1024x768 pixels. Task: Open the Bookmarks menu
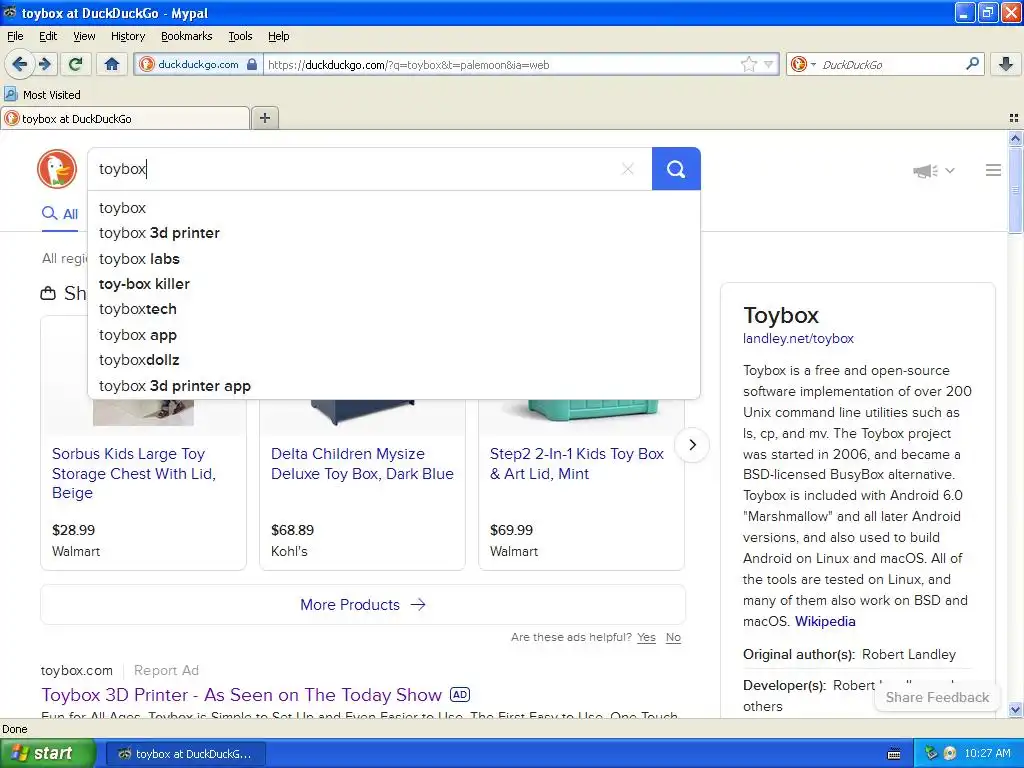point(186,36)
